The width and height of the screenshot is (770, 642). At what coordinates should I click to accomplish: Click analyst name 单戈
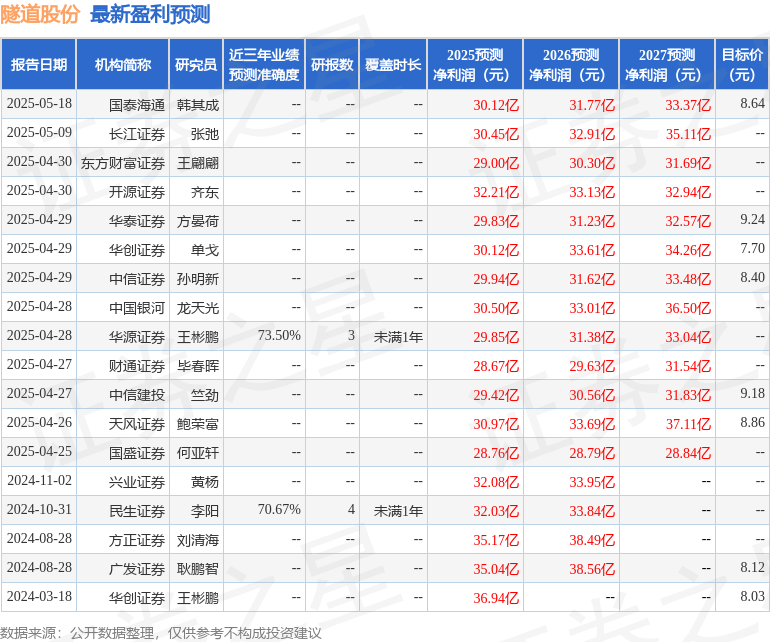(x=204, y=250)
